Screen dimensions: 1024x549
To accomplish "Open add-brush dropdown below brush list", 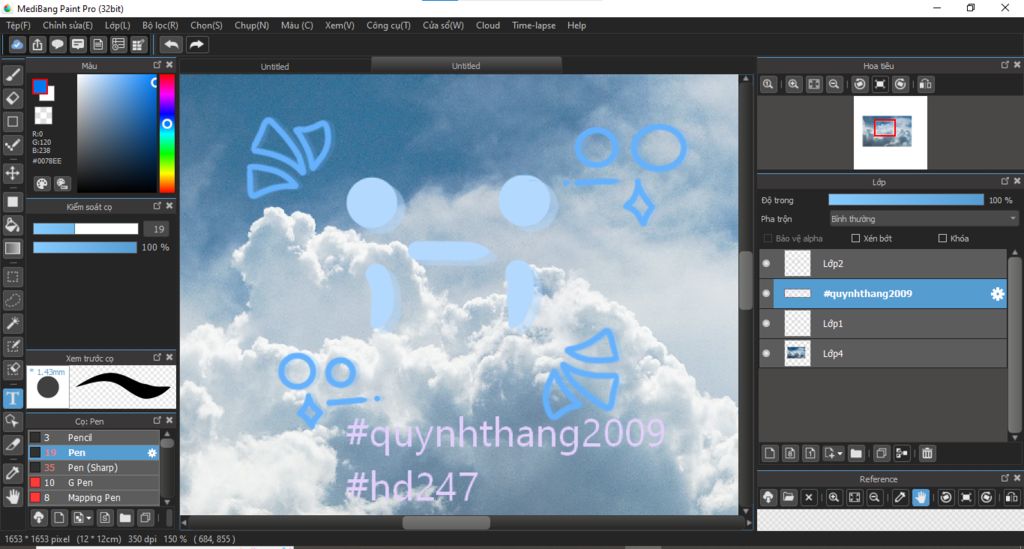I will tap(82, 518).
